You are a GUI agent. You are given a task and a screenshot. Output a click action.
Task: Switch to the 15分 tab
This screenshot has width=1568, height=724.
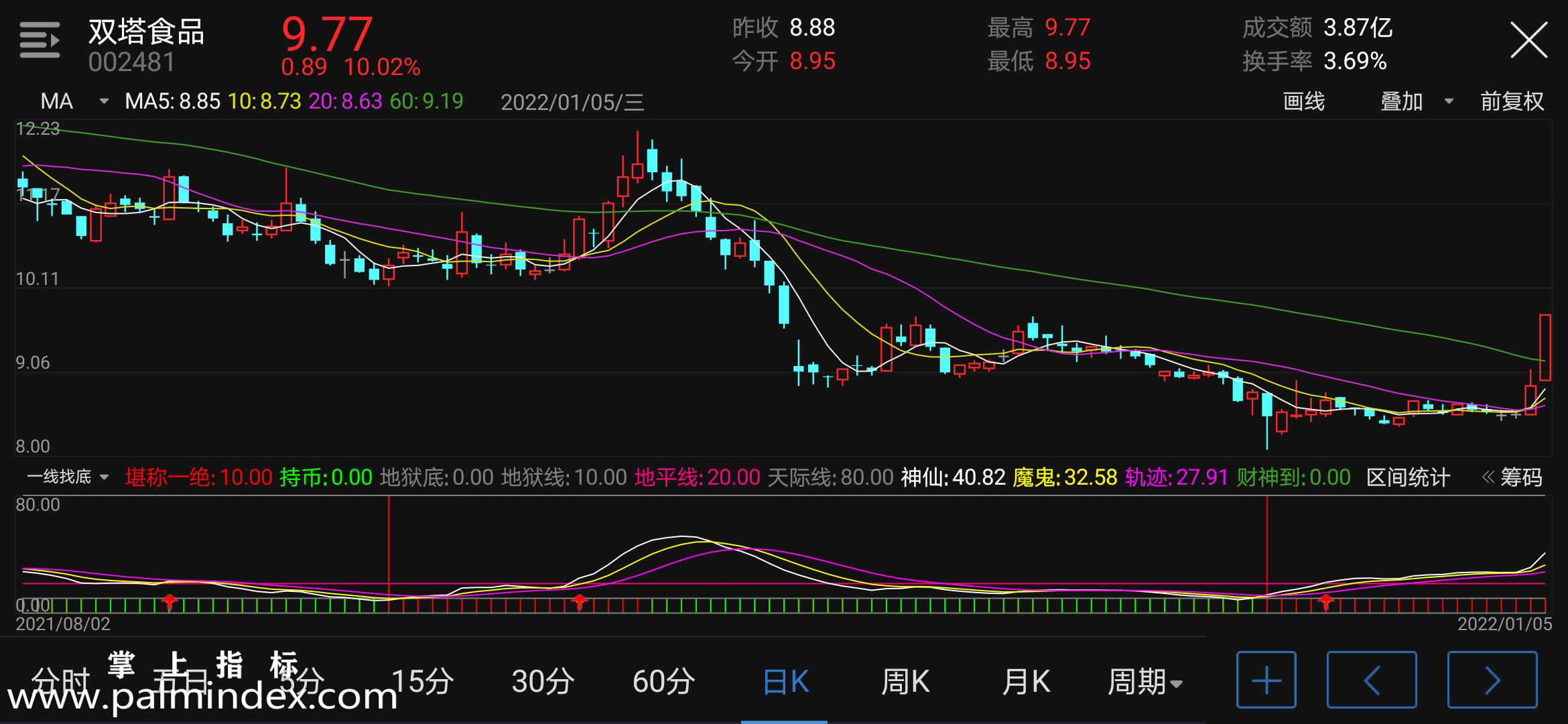(x=422, y=682)
